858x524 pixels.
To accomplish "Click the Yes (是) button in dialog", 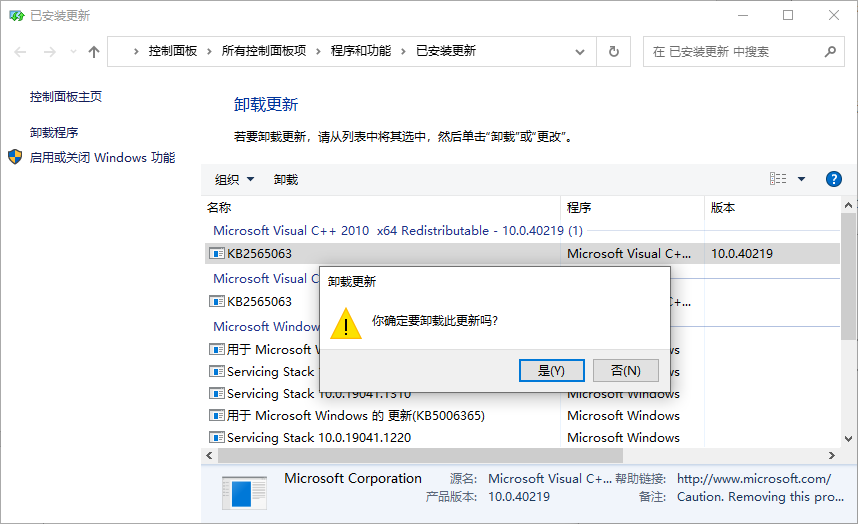I will tap(551, 370).
